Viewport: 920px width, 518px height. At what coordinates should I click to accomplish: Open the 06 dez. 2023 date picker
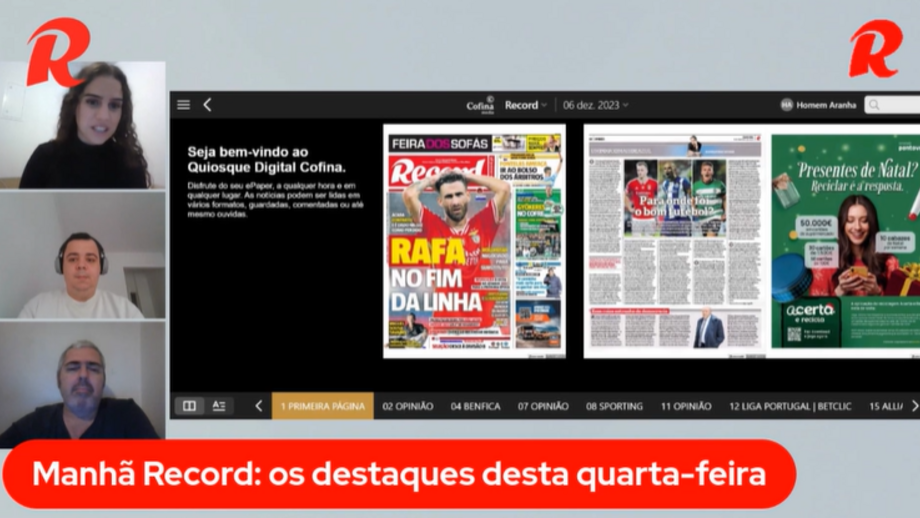[x=596, y=105]
